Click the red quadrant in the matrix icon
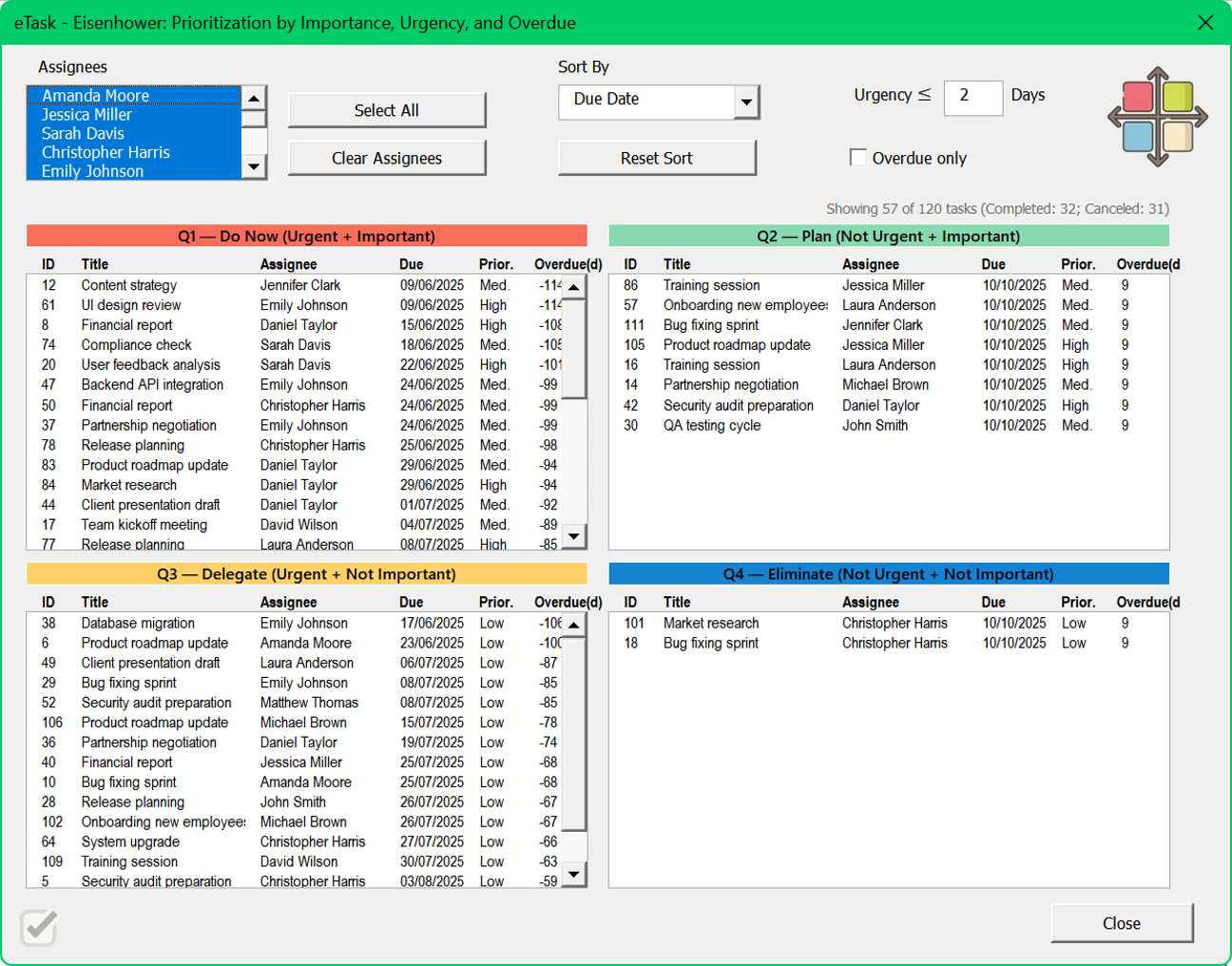The height and width of the screenshot is (966, 1232). tap(1138, 97)
